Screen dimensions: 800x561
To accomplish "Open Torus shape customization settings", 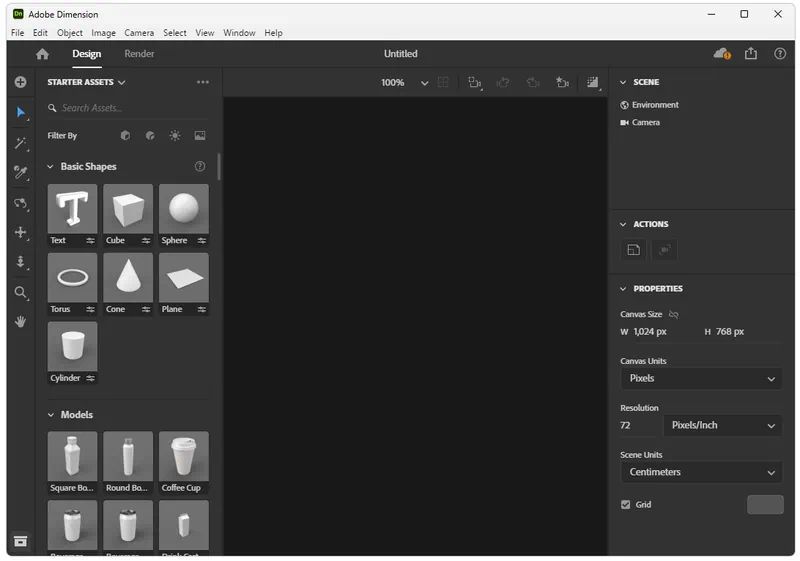I will click(x=90, y=310).
